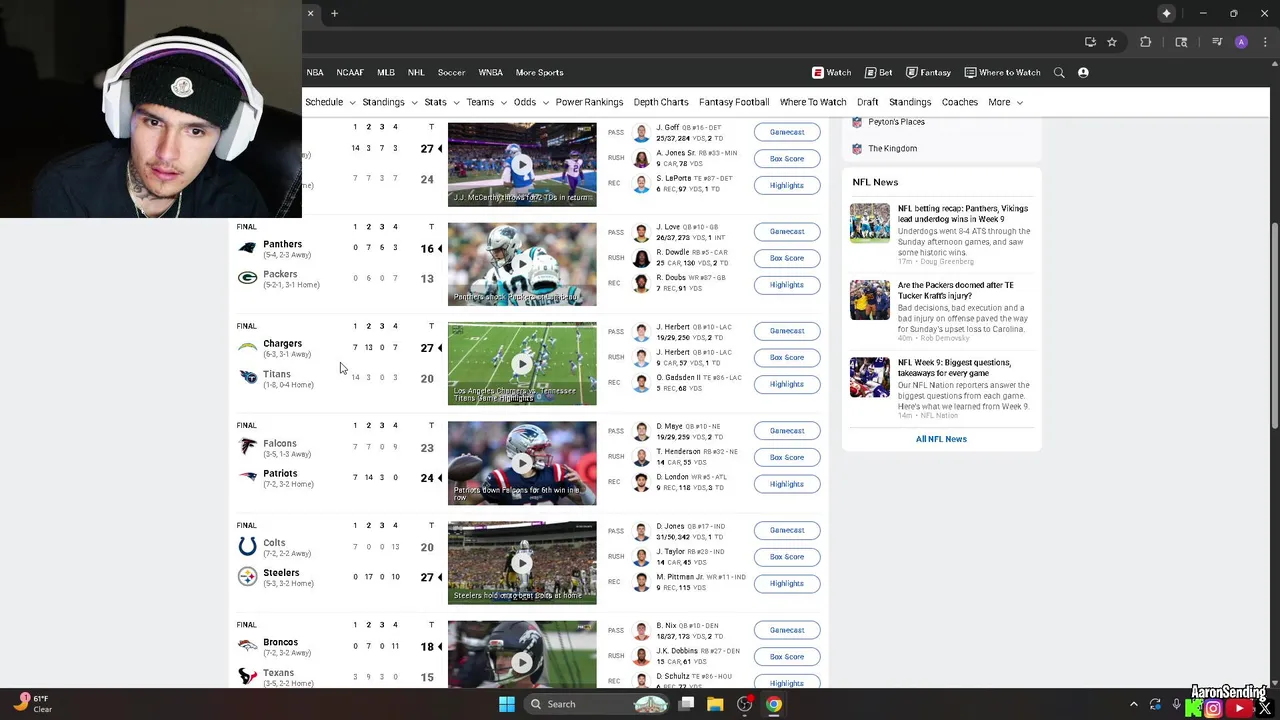This screenshot has width=1280, height=720.
Task: Click the Chrome profile avatar
Action: pos(1241,42)
